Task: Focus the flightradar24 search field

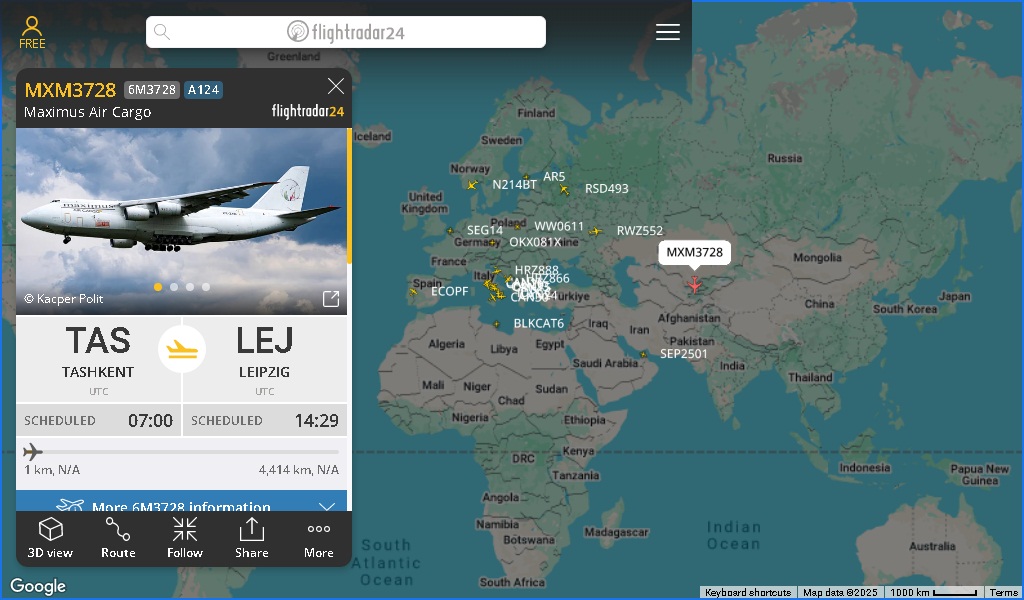Action: tap(345, 32)
